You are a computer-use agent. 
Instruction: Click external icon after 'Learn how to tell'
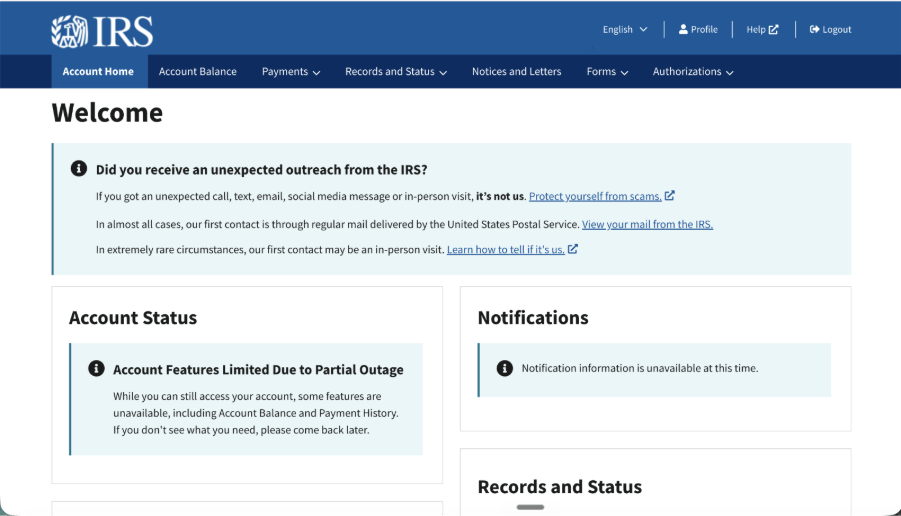572,249
